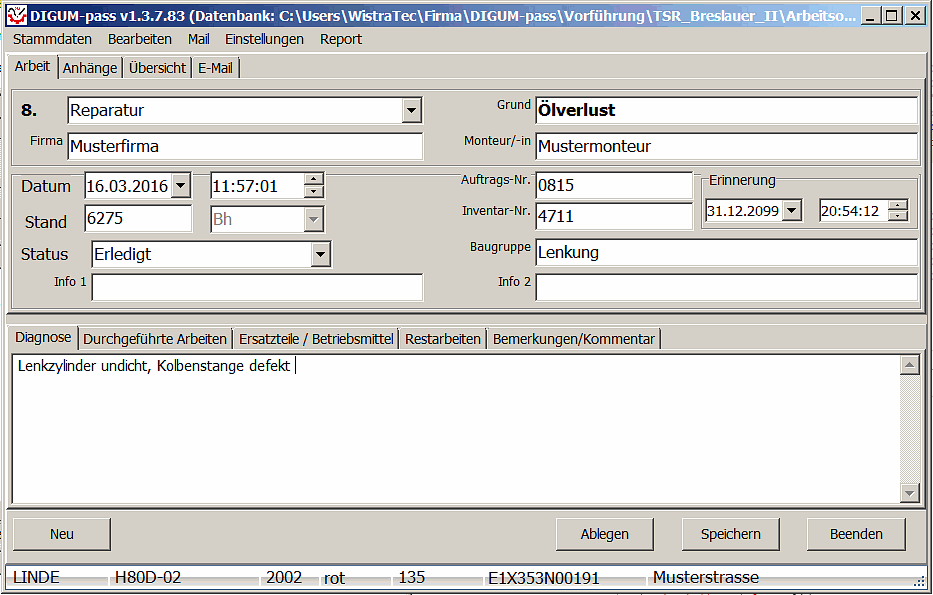Screen dimensions: 933x595
Task: Select the Bemerkungen/Kommentar tab
Action: click(x=573, y=339)
